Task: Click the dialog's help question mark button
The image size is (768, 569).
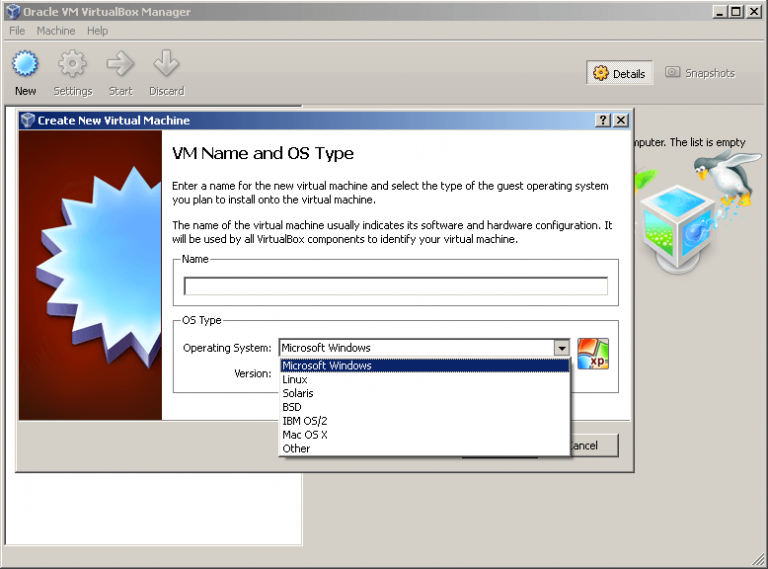Action: tap(603, 120)
